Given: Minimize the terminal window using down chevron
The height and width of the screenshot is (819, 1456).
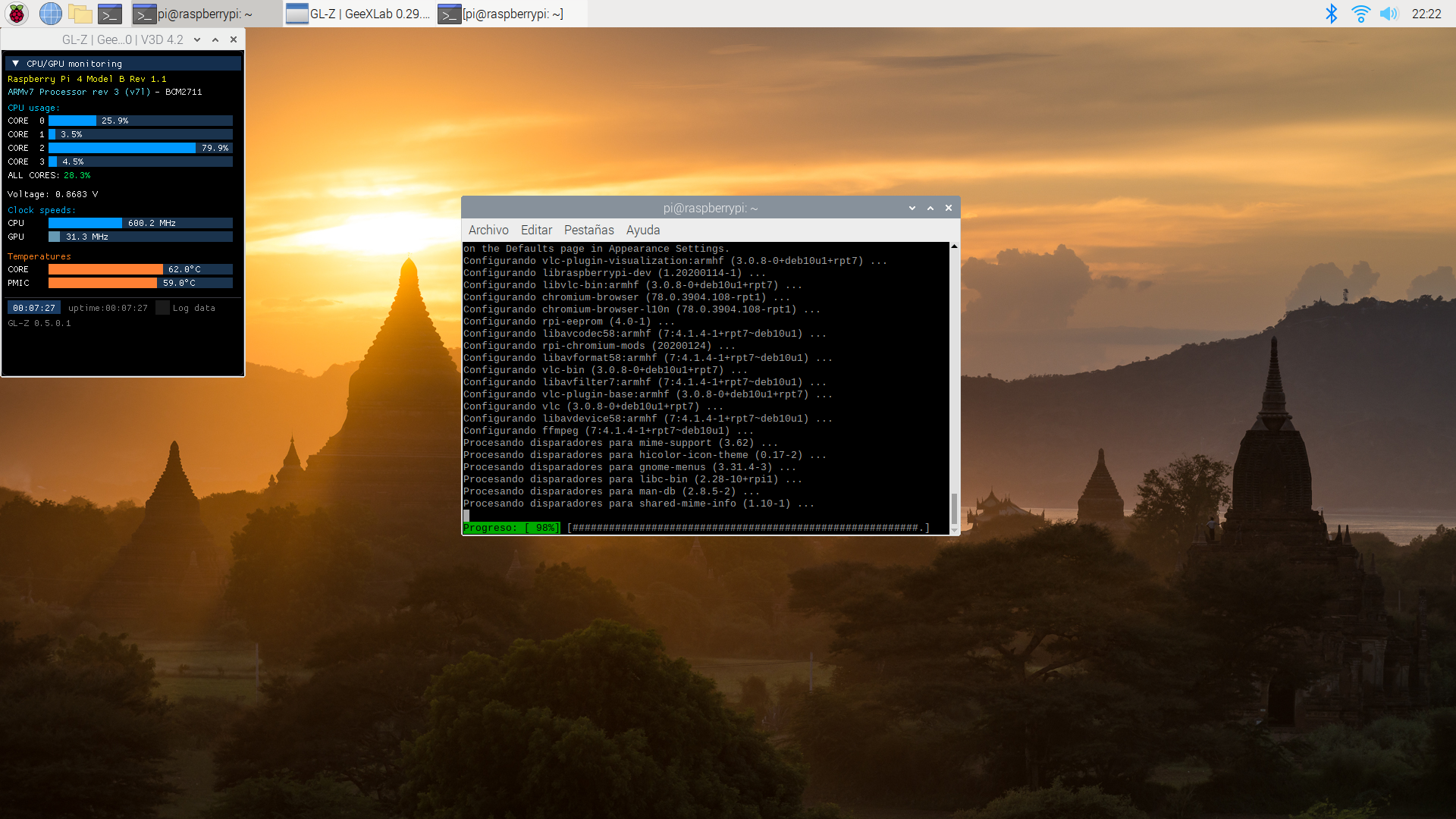Looking at the screenshot, I should (912, 208).
